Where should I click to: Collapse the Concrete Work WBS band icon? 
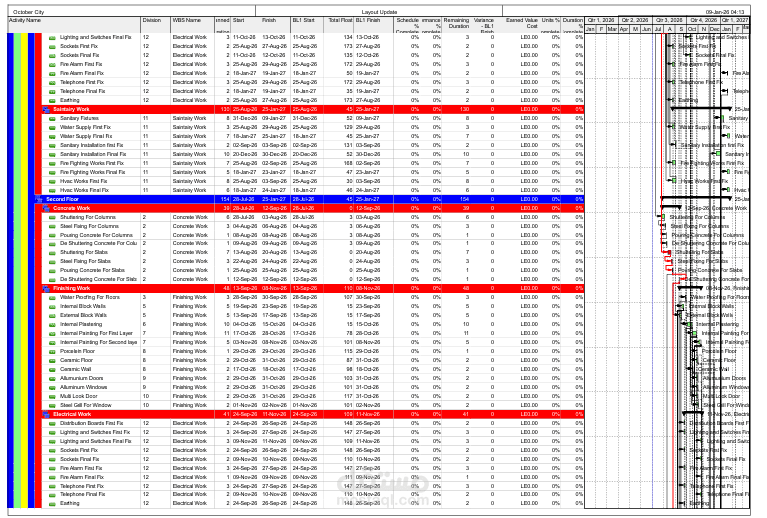(x=46, y=208)
